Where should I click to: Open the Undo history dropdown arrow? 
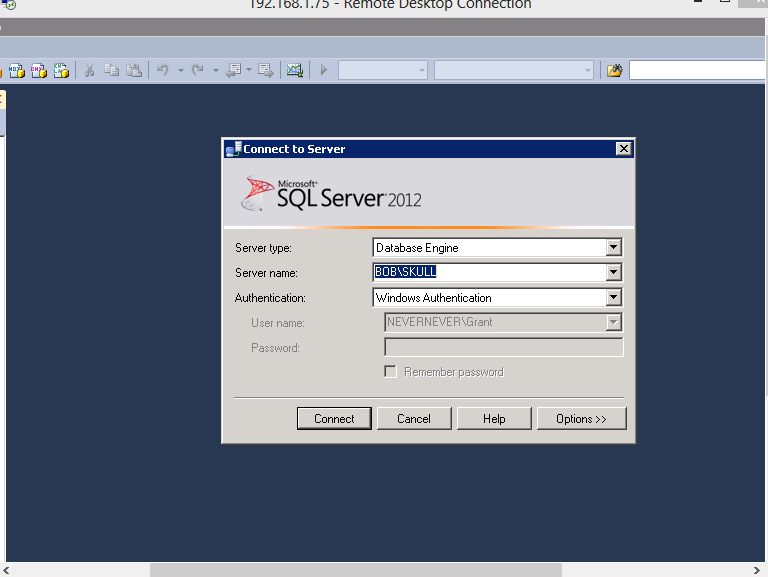[x=181, y=71]
